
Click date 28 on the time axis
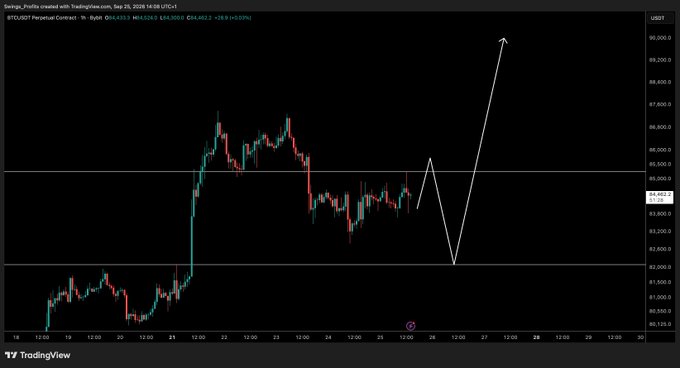[x=536, y=337]
